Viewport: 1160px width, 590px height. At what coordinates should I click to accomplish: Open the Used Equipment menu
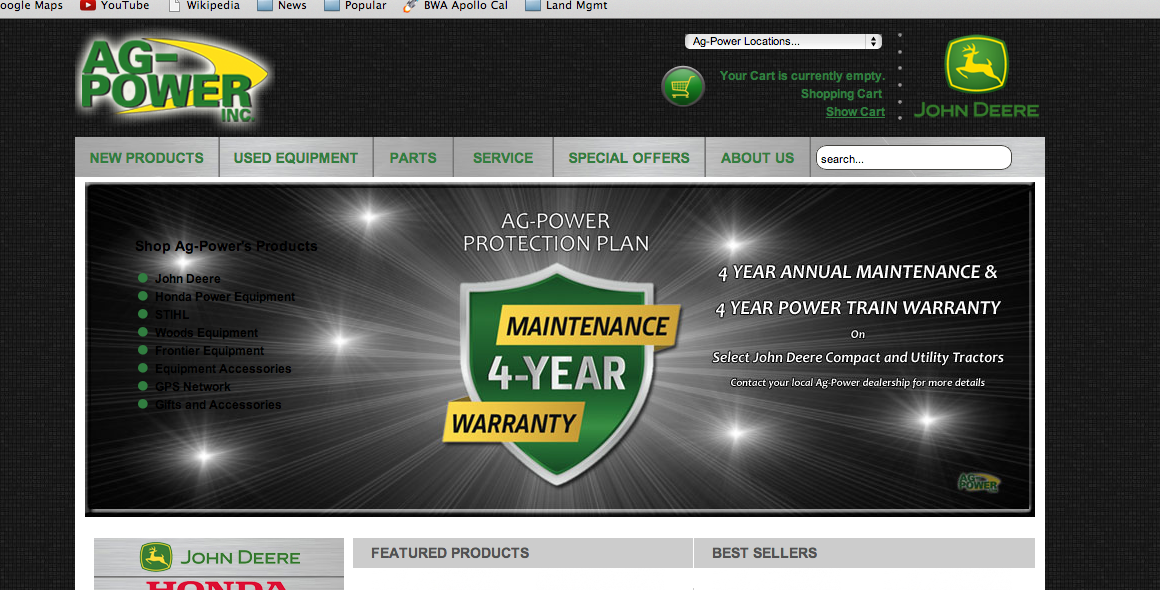tap(296, 157)
